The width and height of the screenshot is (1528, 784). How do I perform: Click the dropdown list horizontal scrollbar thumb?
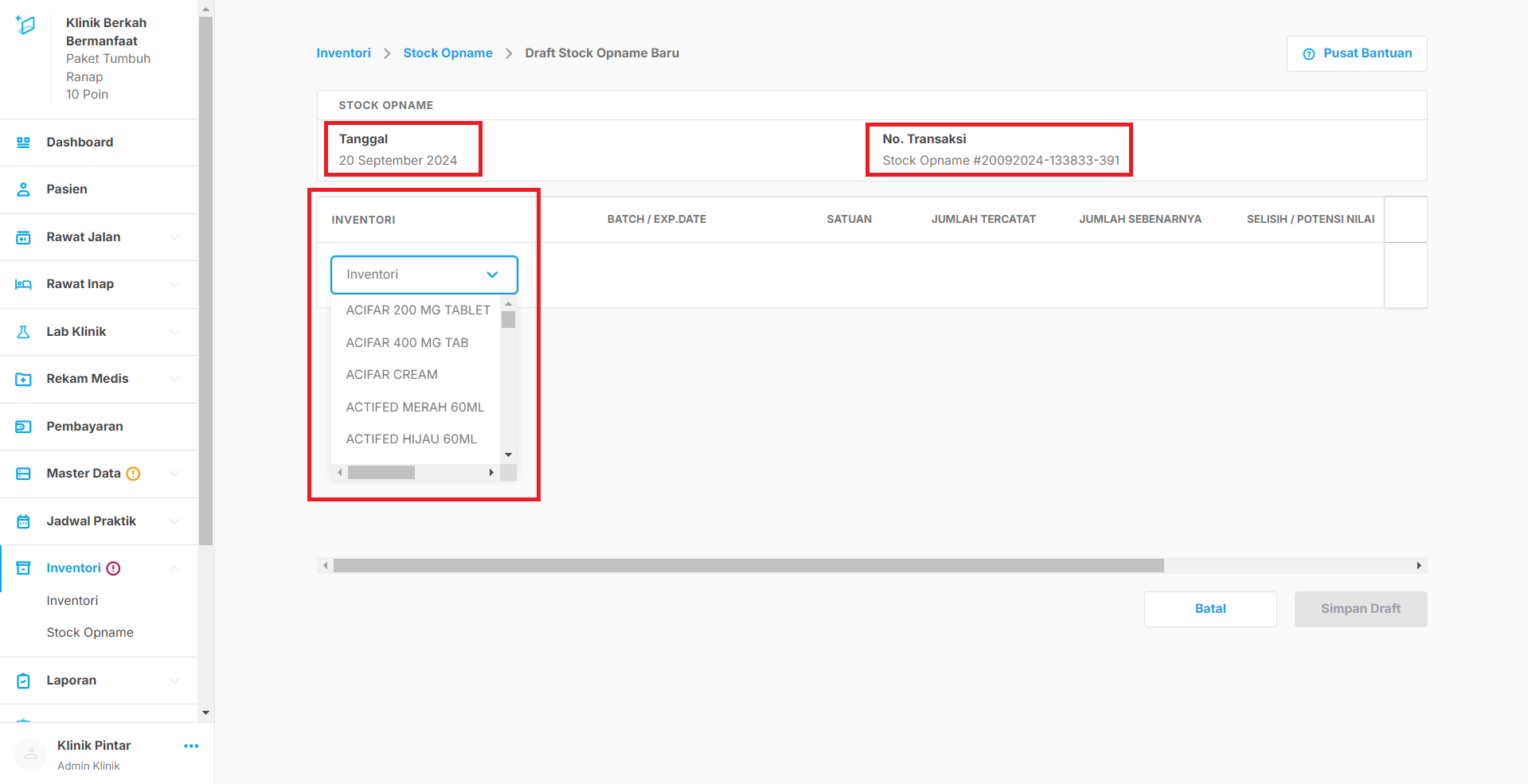[x=381, y=473]
